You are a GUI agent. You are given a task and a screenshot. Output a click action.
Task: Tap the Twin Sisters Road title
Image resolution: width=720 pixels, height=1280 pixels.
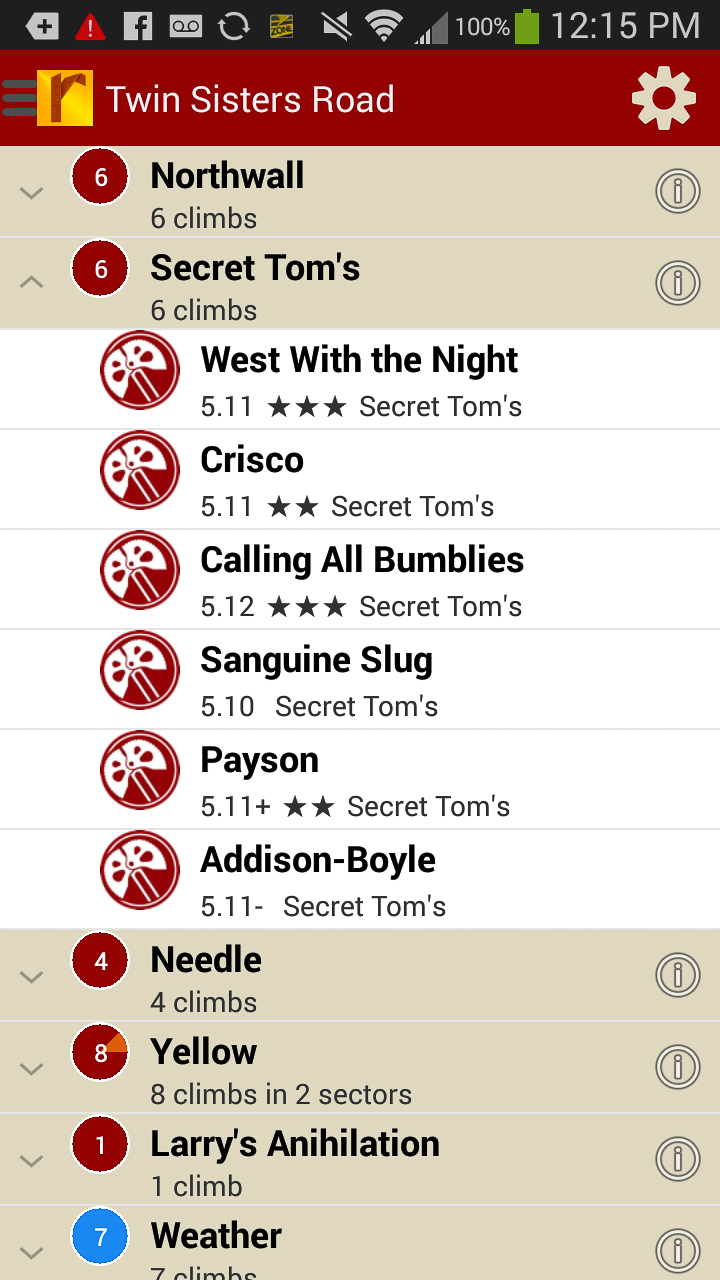[250, 99]
